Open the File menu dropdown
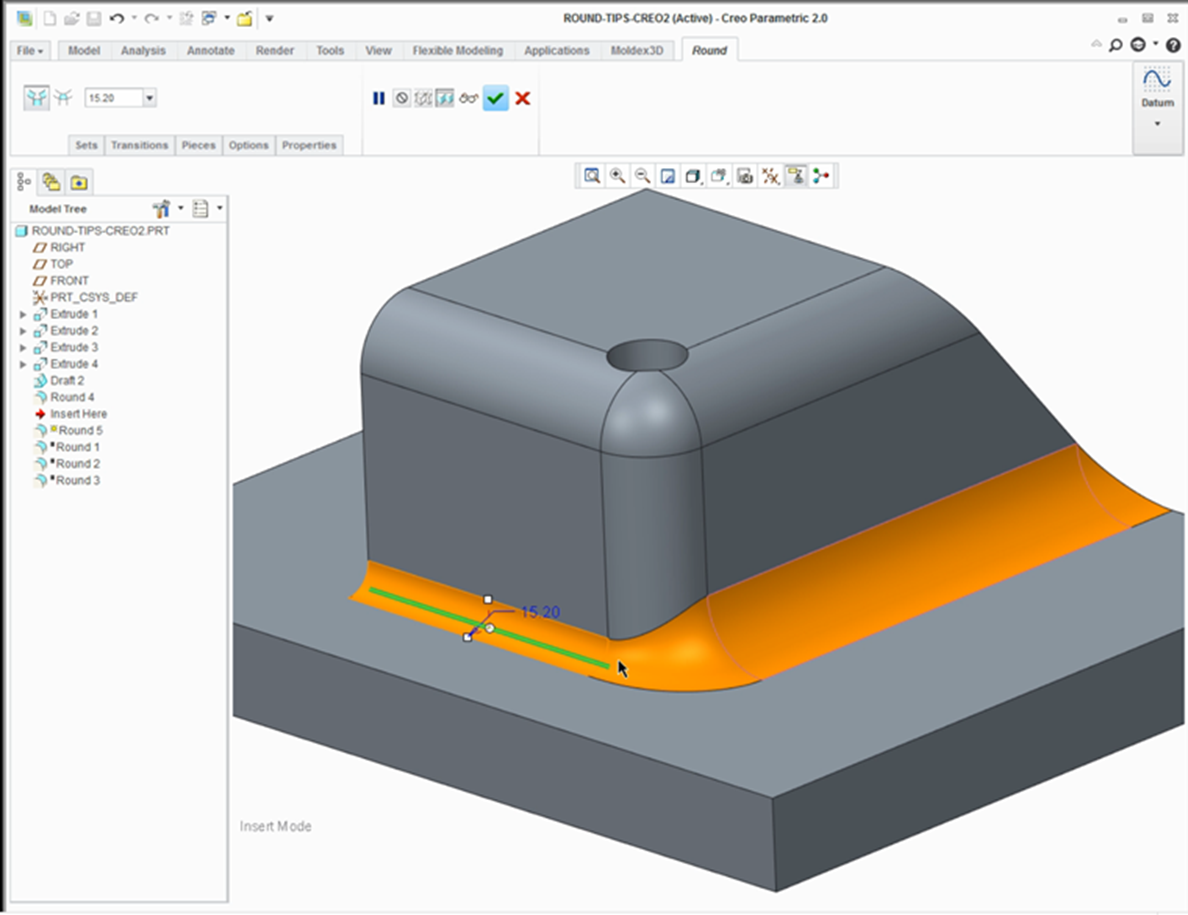Viewport: 1188px width, 915px height. pos(30,51)
